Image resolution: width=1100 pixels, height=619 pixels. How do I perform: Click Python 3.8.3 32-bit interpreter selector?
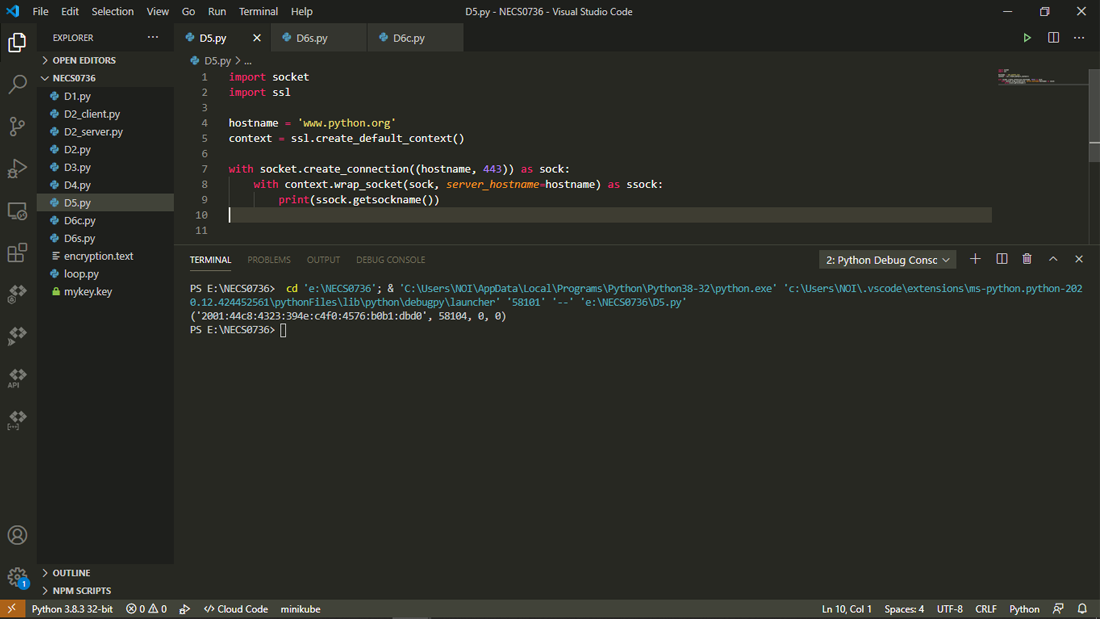[72, 609]
